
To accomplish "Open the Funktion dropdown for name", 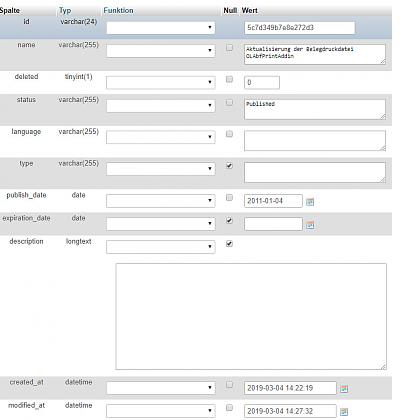I will click(x=161, y=51).
